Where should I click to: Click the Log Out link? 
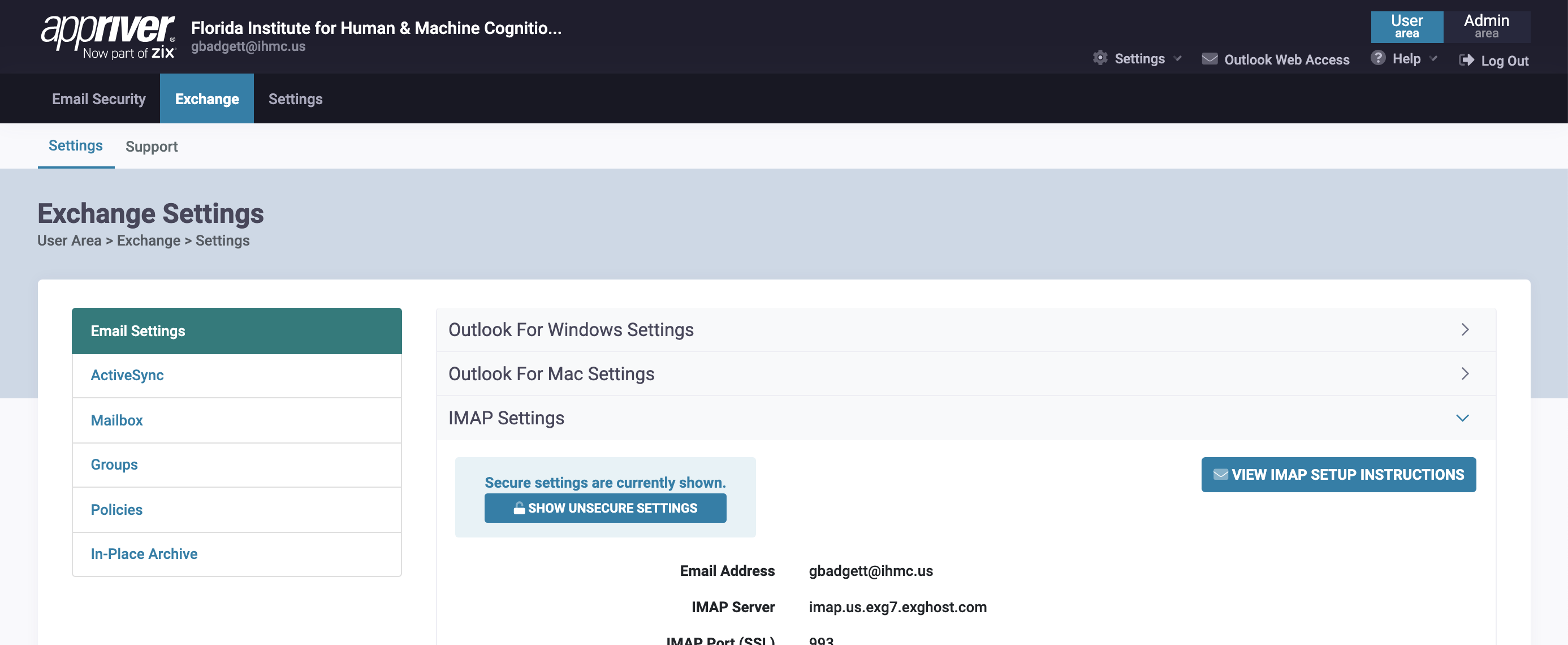(x=1494, y=61)
